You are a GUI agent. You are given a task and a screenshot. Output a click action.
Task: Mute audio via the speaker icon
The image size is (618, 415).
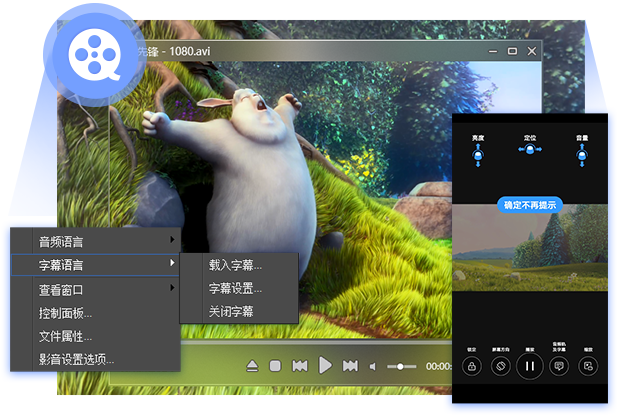373,367
